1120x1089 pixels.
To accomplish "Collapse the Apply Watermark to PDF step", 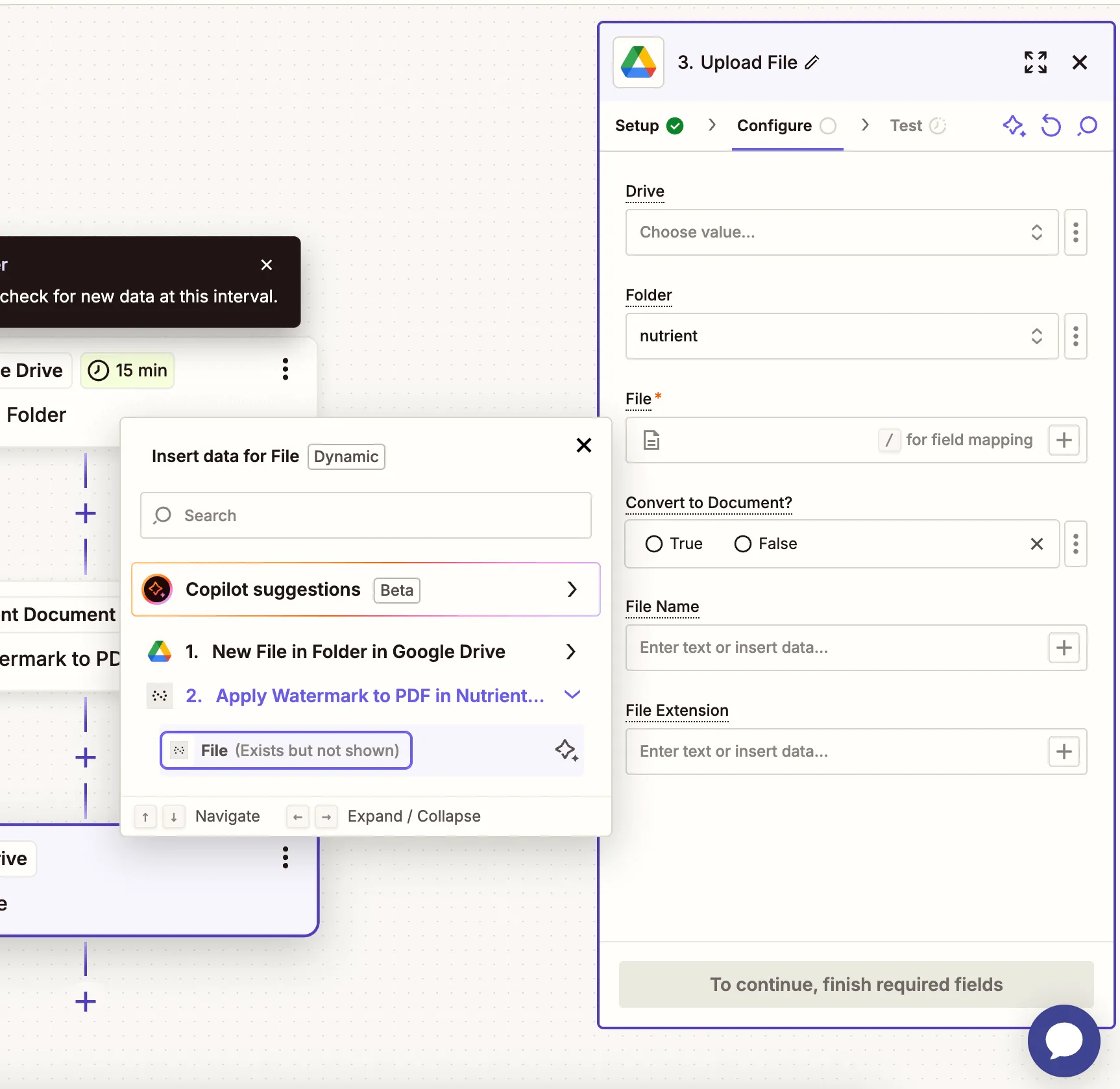I will [572, 694].
